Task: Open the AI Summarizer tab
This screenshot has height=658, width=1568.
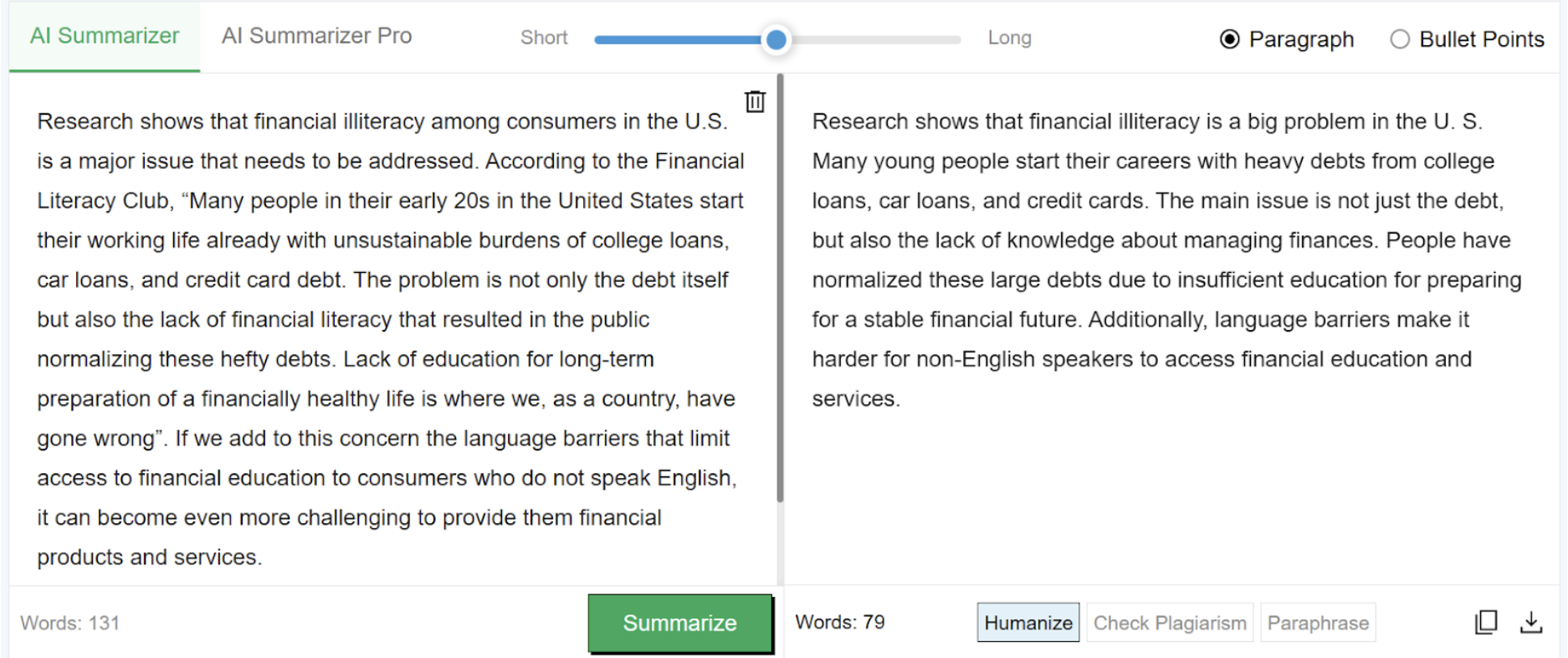Action: pyautogui.click(x=105, y=36)
